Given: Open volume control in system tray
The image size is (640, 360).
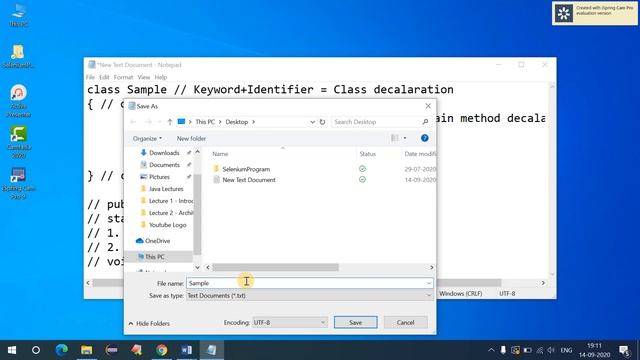Looking at the screenshot, I should pyautogui.click(x=551, y=350).
